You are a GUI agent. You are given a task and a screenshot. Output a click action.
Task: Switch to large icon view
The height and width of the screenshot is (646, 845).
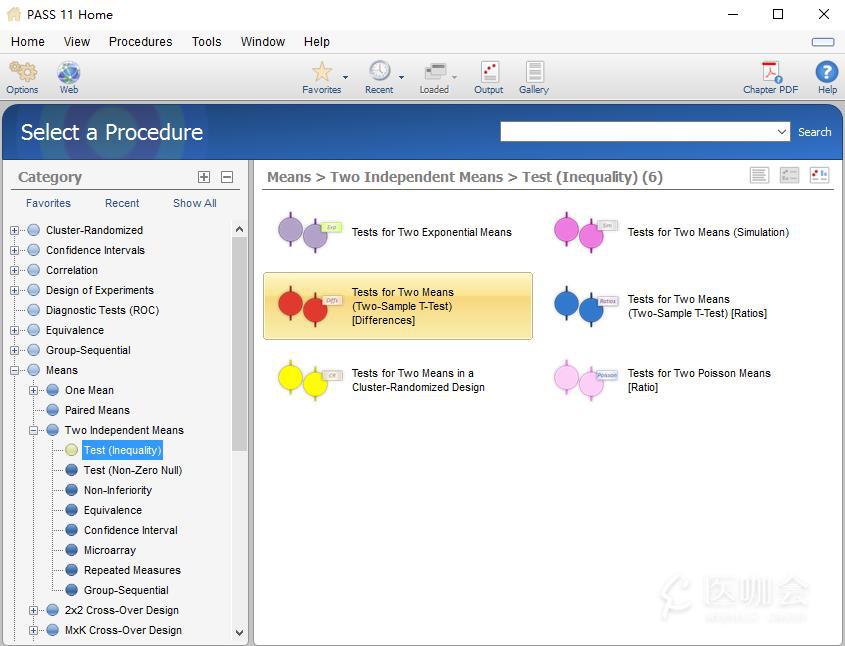pyautogui.click(x=820, y=175)
